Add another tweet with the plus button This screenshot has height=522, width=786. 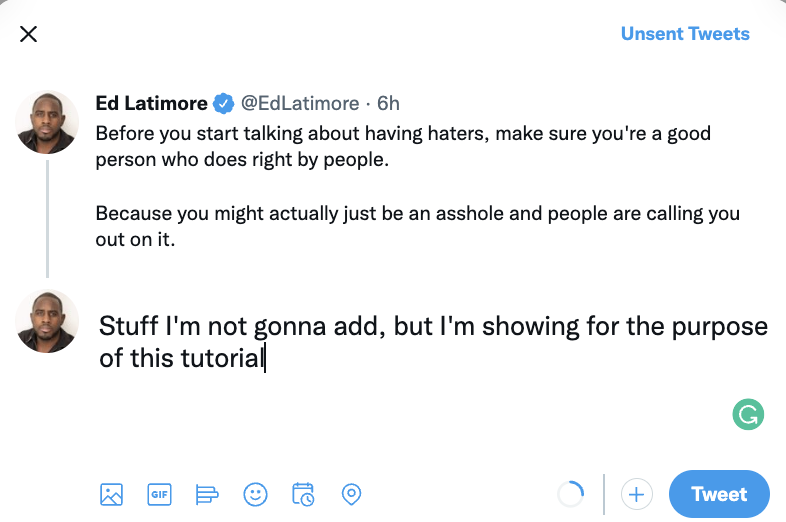(637, 494)
